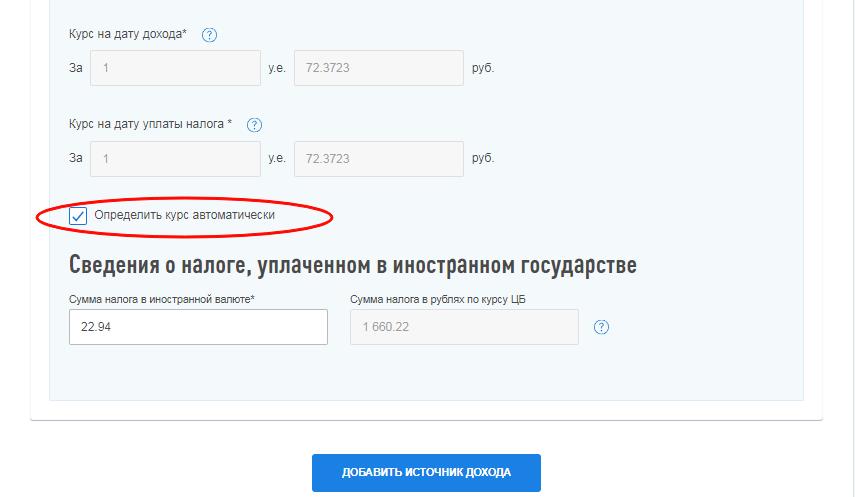Focus foreign currency tax amount field with 22.94
Image resolution: width=855 pixels, height=497 pixels.
(198, 327)
